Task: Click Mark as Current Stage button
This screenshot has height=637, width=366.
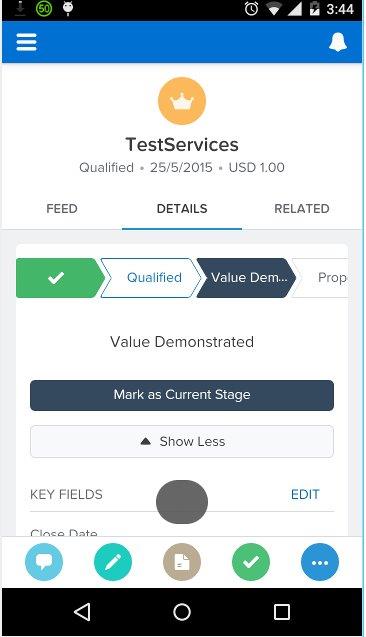Action: (x=182, y=395)
